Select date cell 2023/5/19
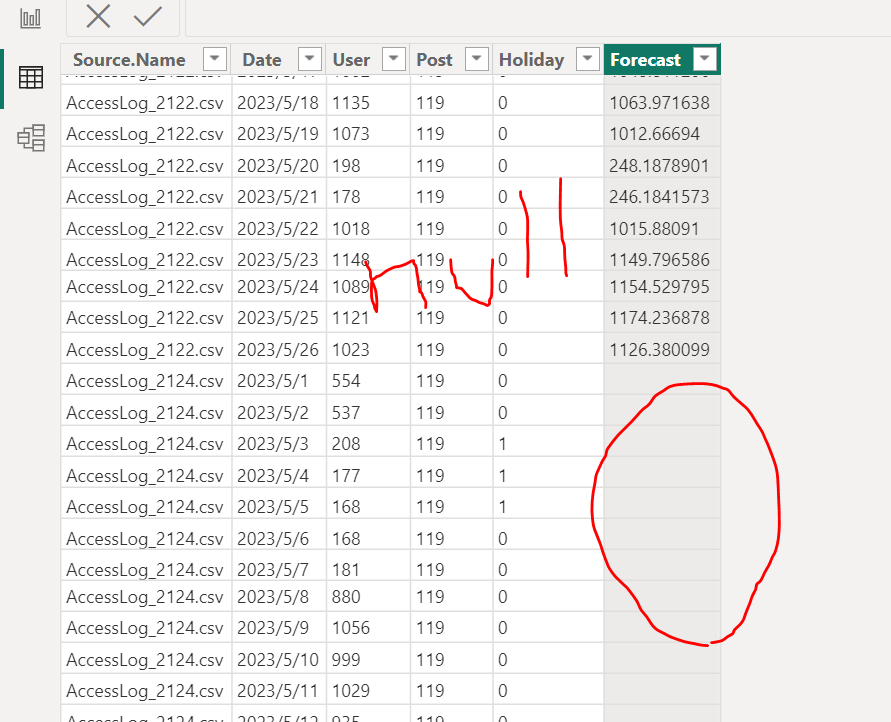This screenshot has height=722, width=891. [x=277, y=134]
